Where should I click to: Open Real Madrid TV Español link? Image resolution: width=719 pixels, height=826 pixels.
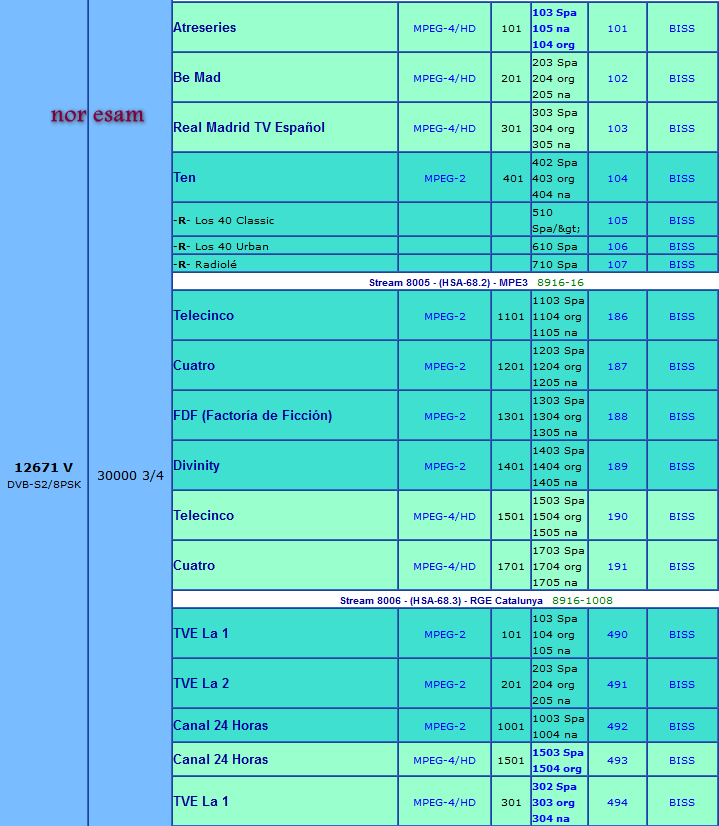pos(249,127)
